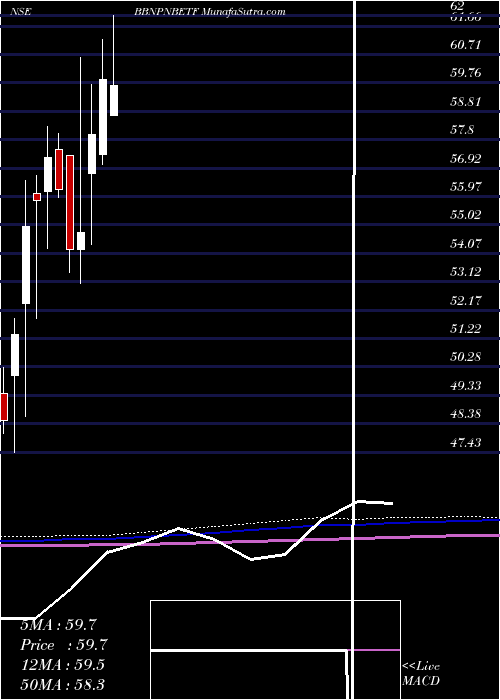Select the red candlestick near 49 at left edge
Viewport: 500px width, 700px height.
click(4, 407)
